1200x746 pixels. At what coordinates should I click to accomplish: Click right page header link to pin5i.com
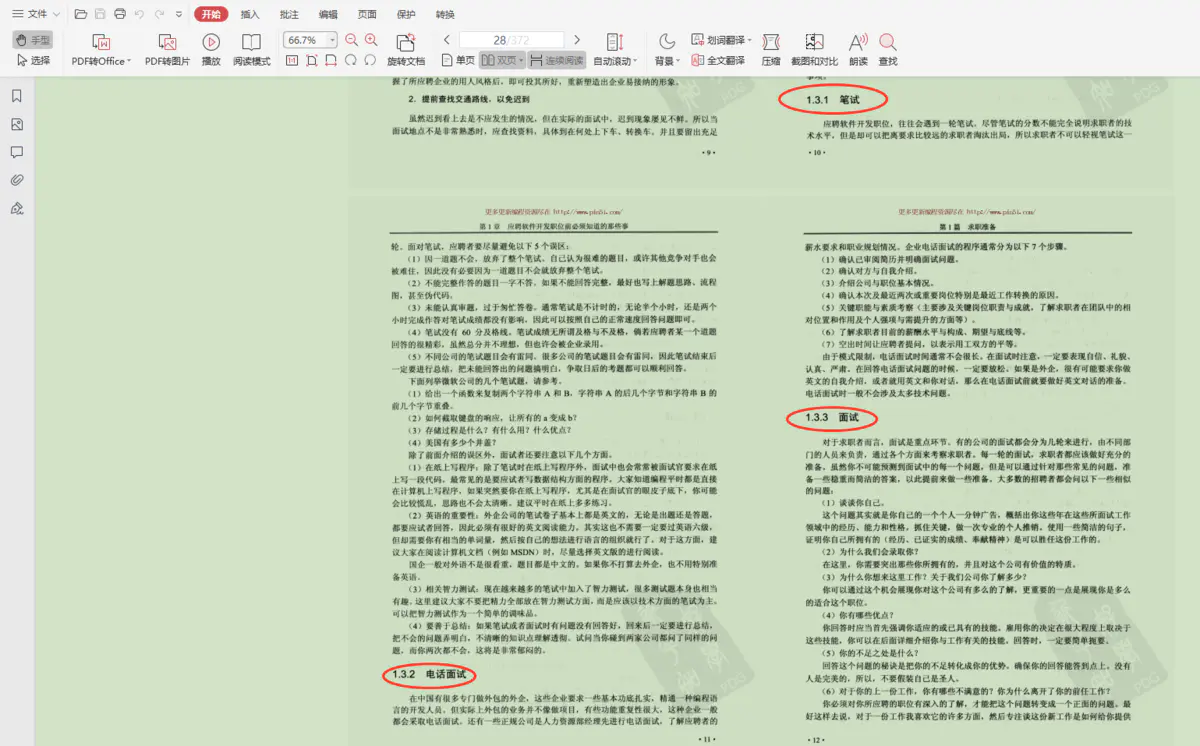tap(999, 212)
